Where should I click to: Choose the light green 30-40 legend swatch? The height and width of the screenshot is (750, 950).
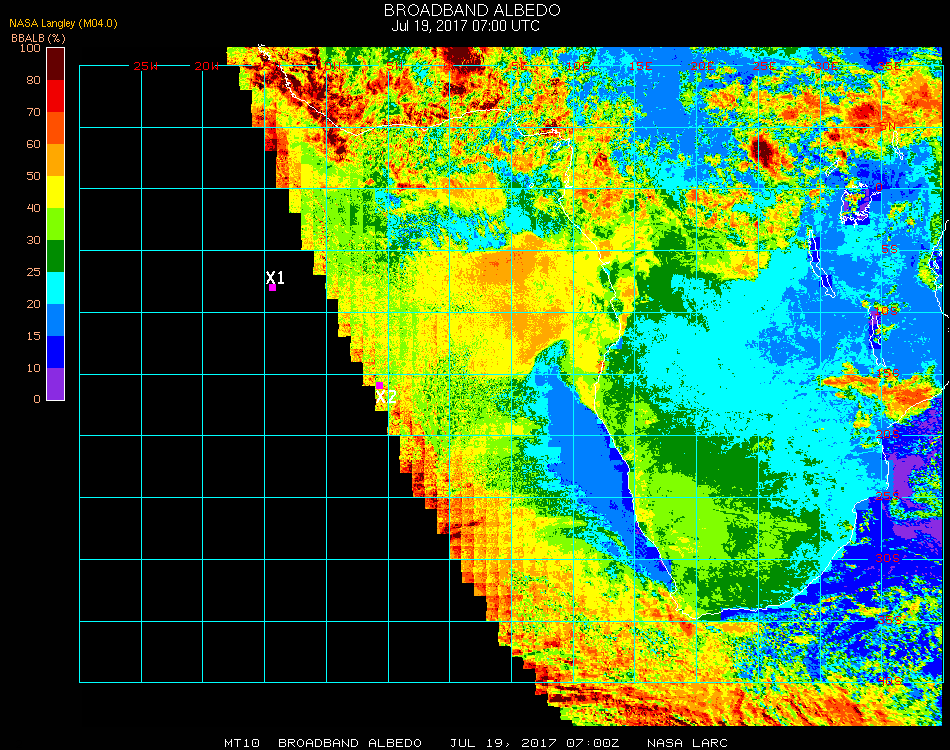coord(56,224)
